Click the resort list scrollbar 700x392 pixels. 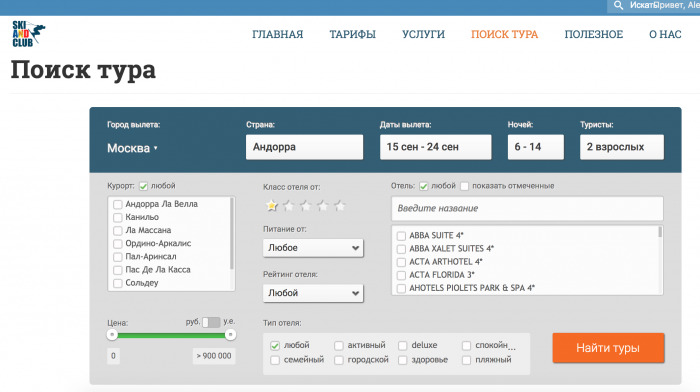click(x=232, y=234)
